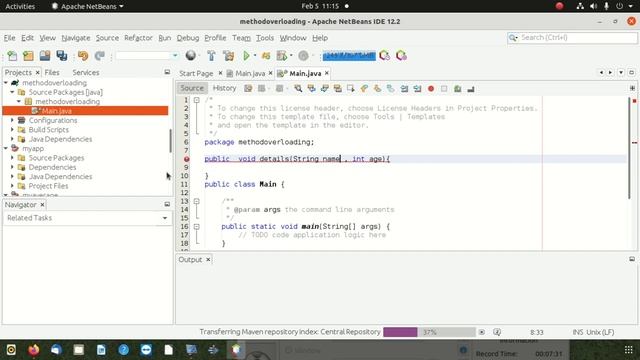Click the Shift Line Right icon
Screen dimensions: 640x360
point(417,89)
